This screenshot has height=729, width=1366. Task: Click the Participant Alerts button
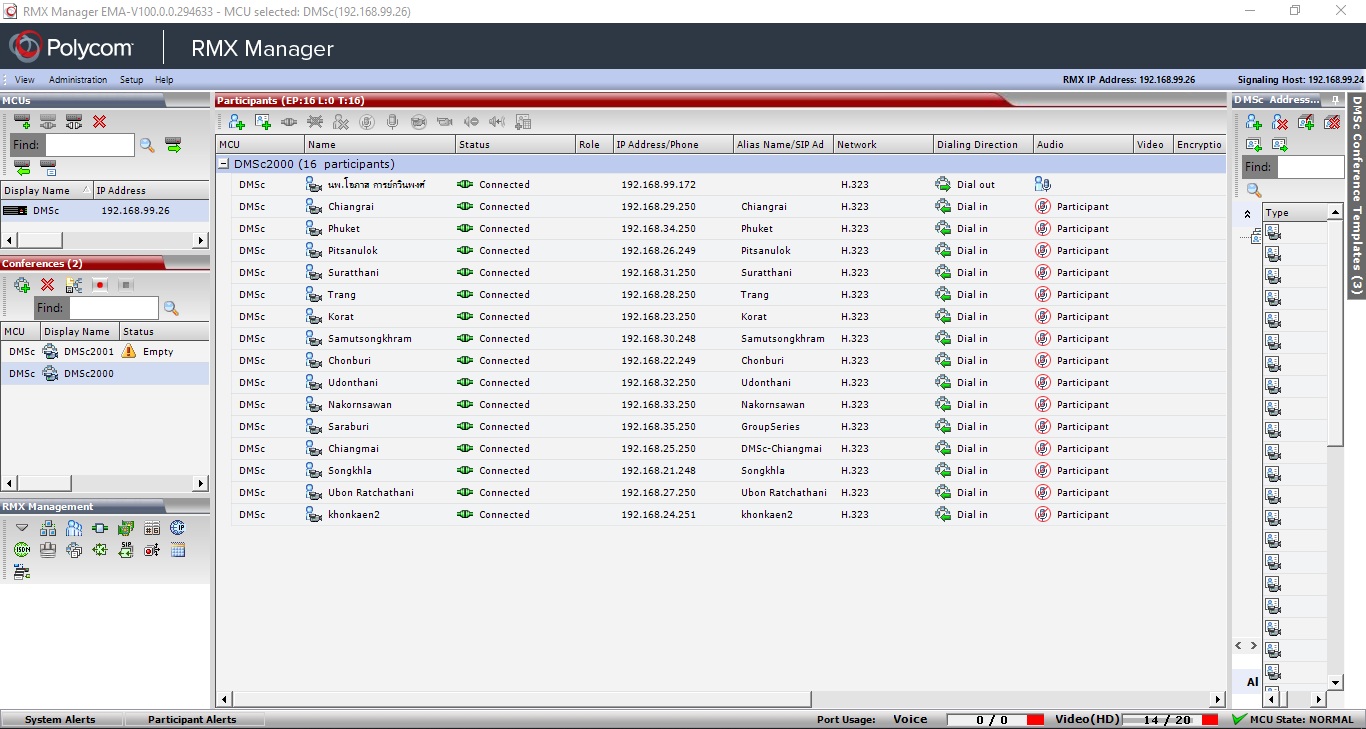pyautogui.click(x=192, y=720)
